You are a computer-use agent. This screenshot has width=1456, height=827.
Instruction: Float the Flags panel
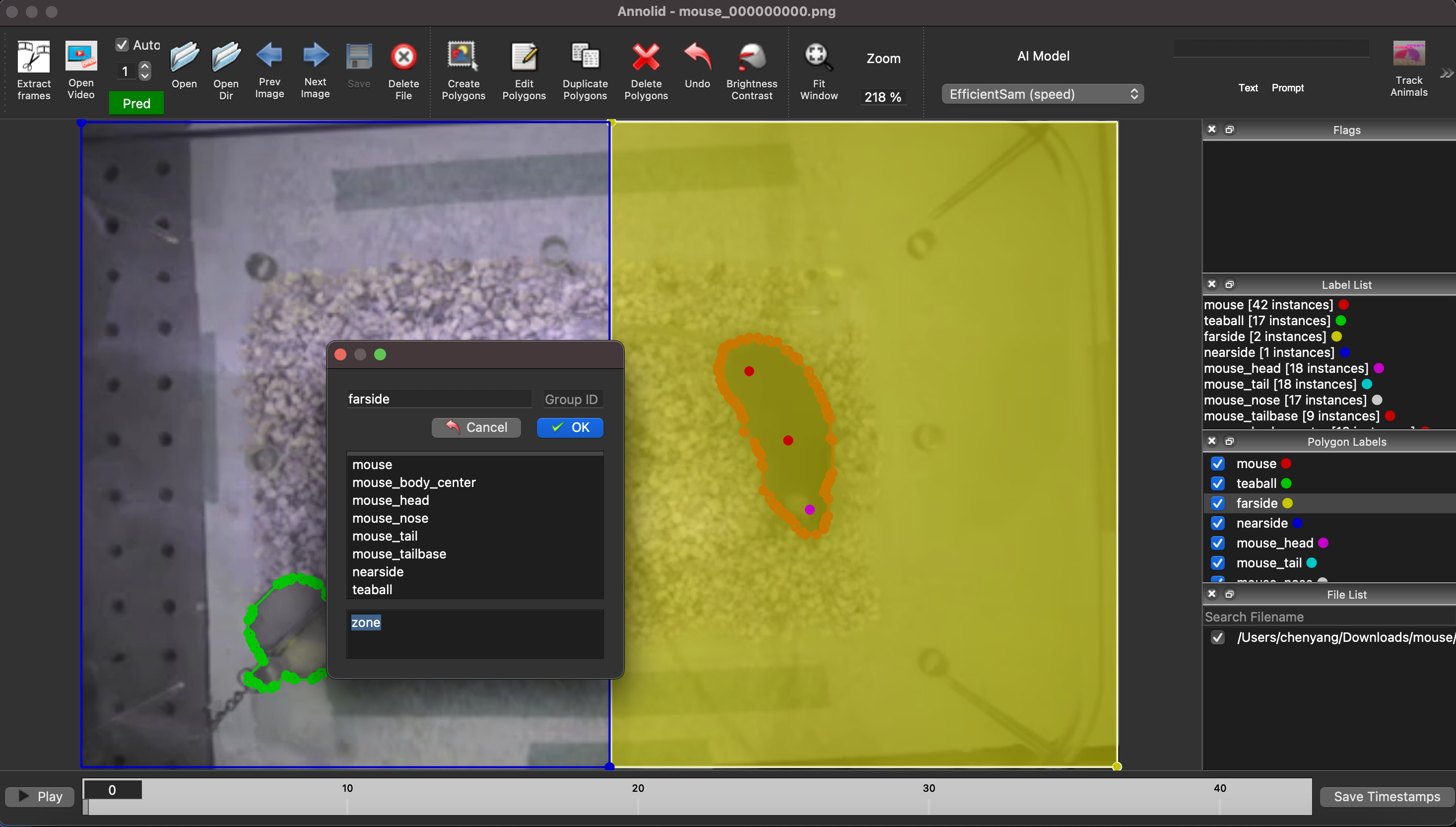(1230, 130)
